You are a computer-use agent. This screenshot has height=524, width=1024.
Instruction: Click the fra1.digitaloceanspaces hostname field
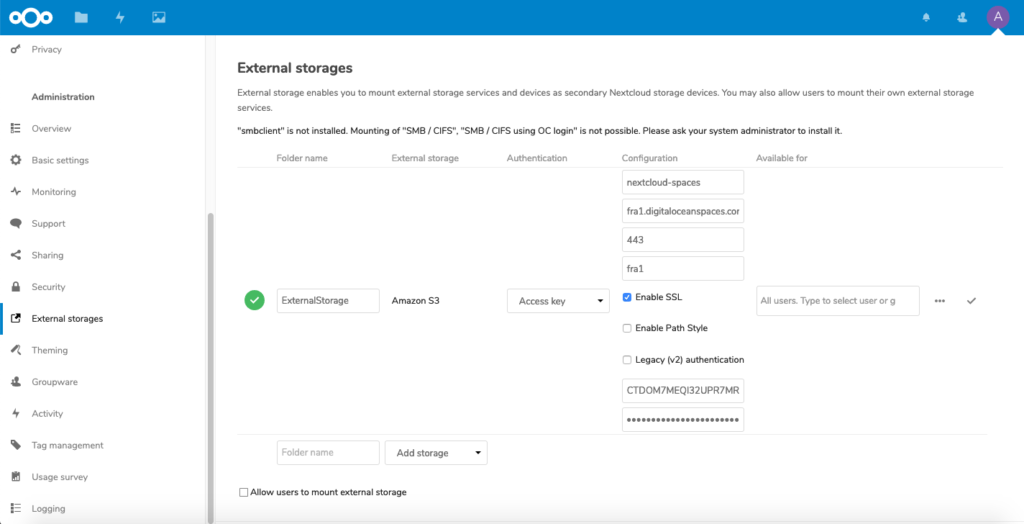click(x=683, y=211)
